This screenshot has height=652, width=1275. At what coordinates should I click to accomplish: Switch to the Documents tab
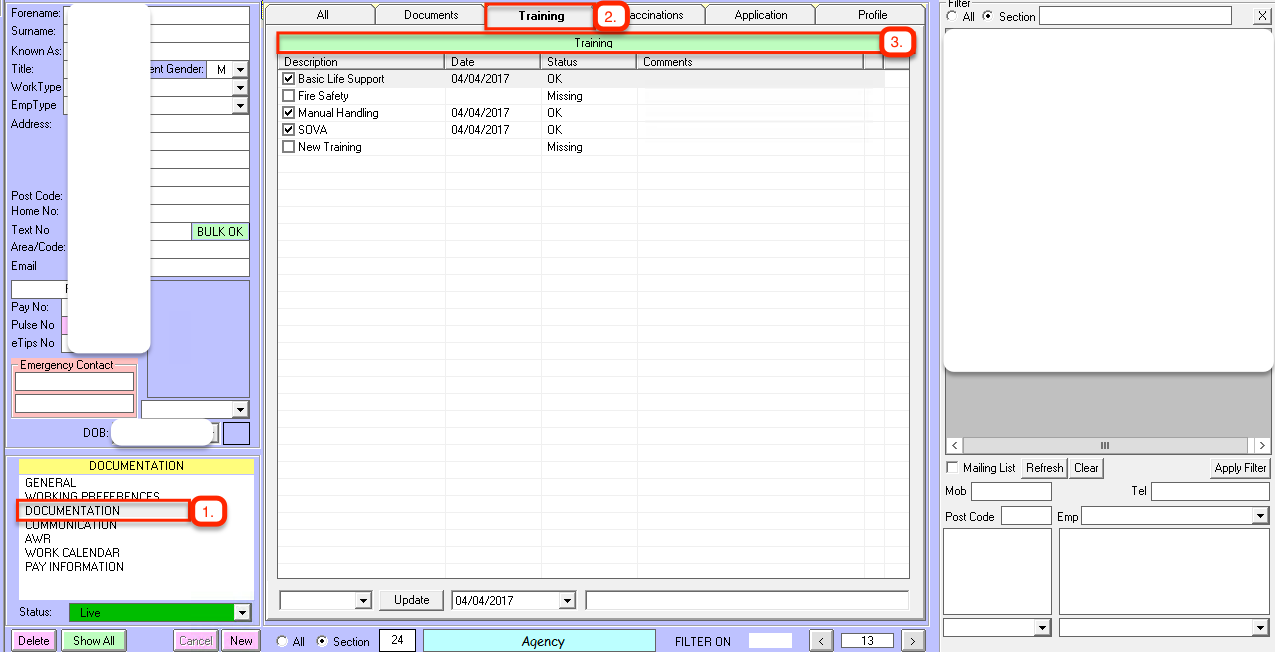pyautogui.click(x=431, y=15)
